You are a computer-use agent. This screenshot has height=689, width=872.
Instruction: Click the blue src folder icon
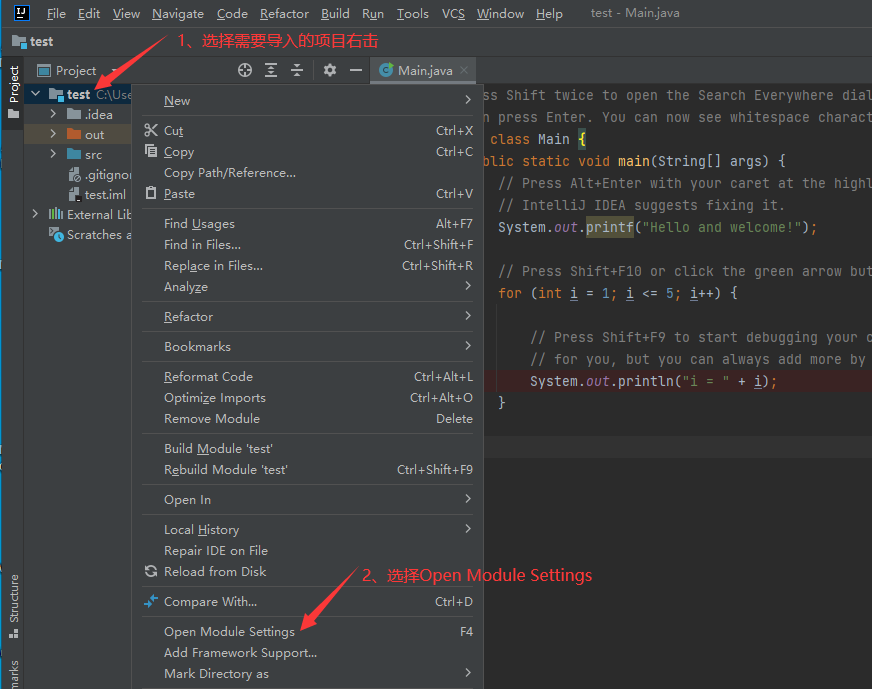(x=74, y=154)
